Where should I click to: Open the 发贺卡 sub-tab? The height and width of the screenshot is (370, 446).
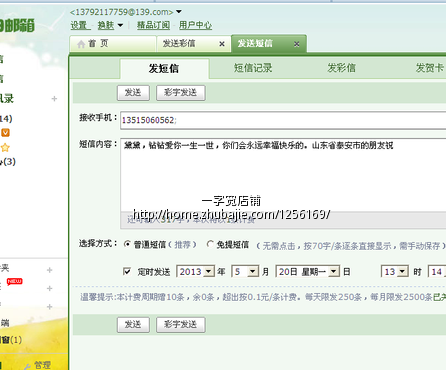[x=430, y=68]
